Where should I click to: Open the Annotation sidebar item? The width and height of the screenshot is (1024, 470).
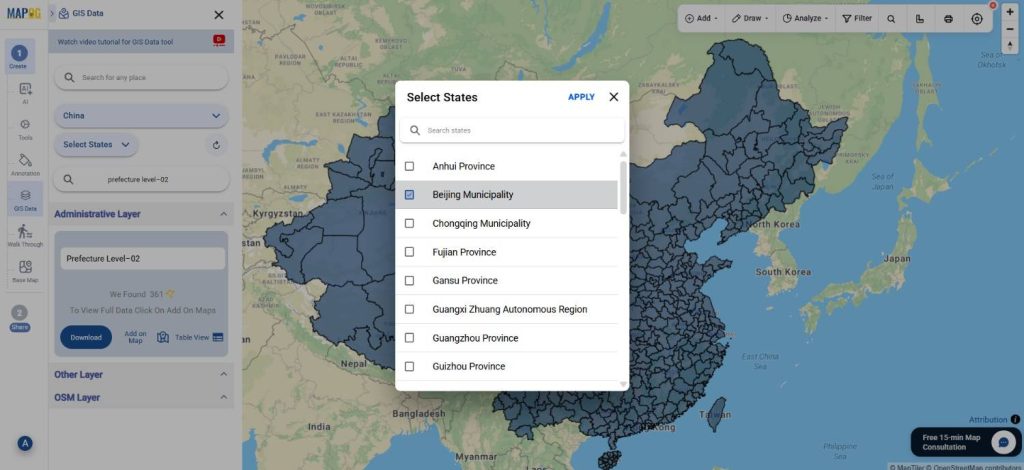pos(25,164)
